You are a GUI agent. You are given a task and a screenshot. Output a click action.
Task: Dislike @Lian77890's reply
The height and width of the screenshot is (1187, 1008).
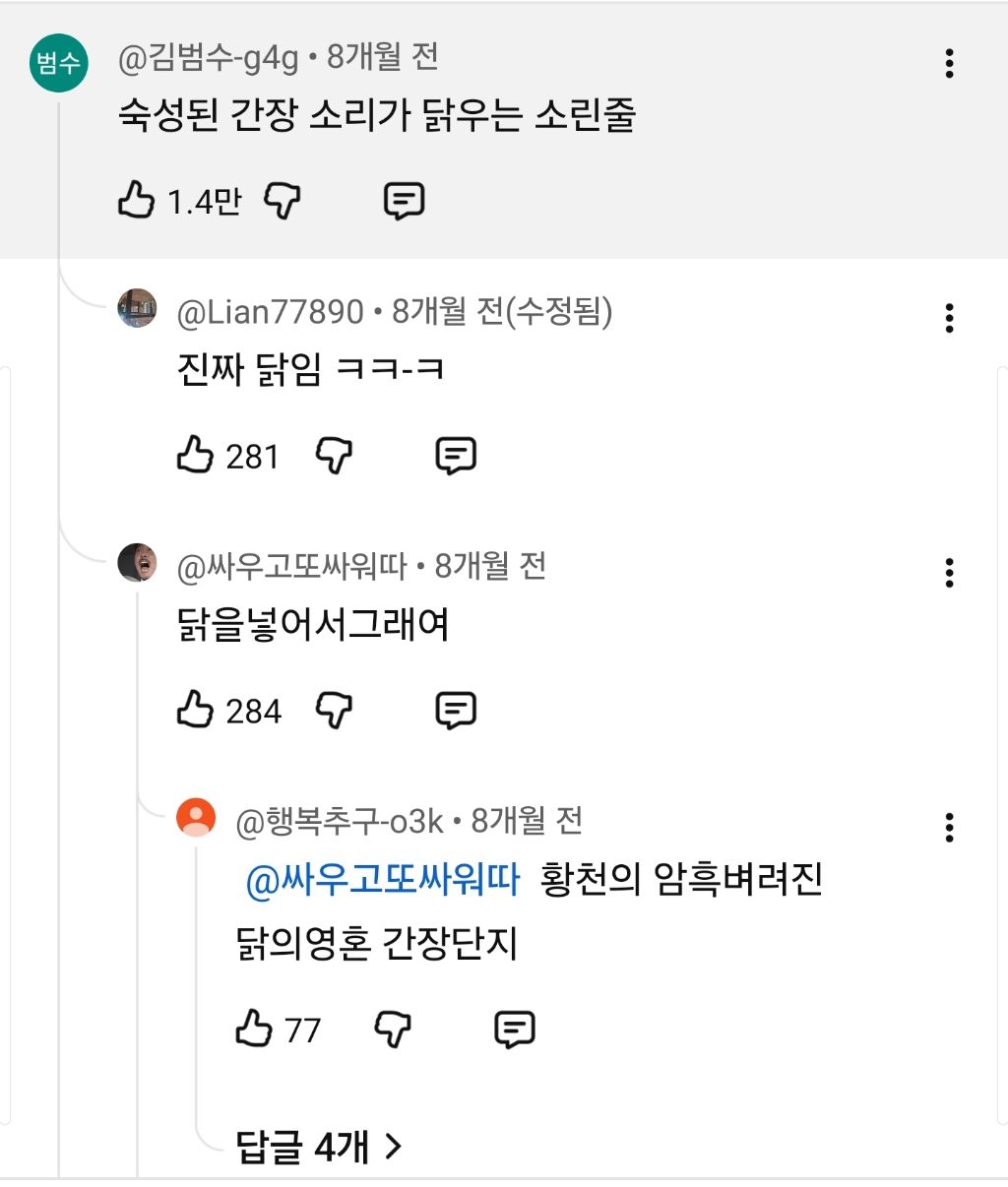[x=334, y=456]
